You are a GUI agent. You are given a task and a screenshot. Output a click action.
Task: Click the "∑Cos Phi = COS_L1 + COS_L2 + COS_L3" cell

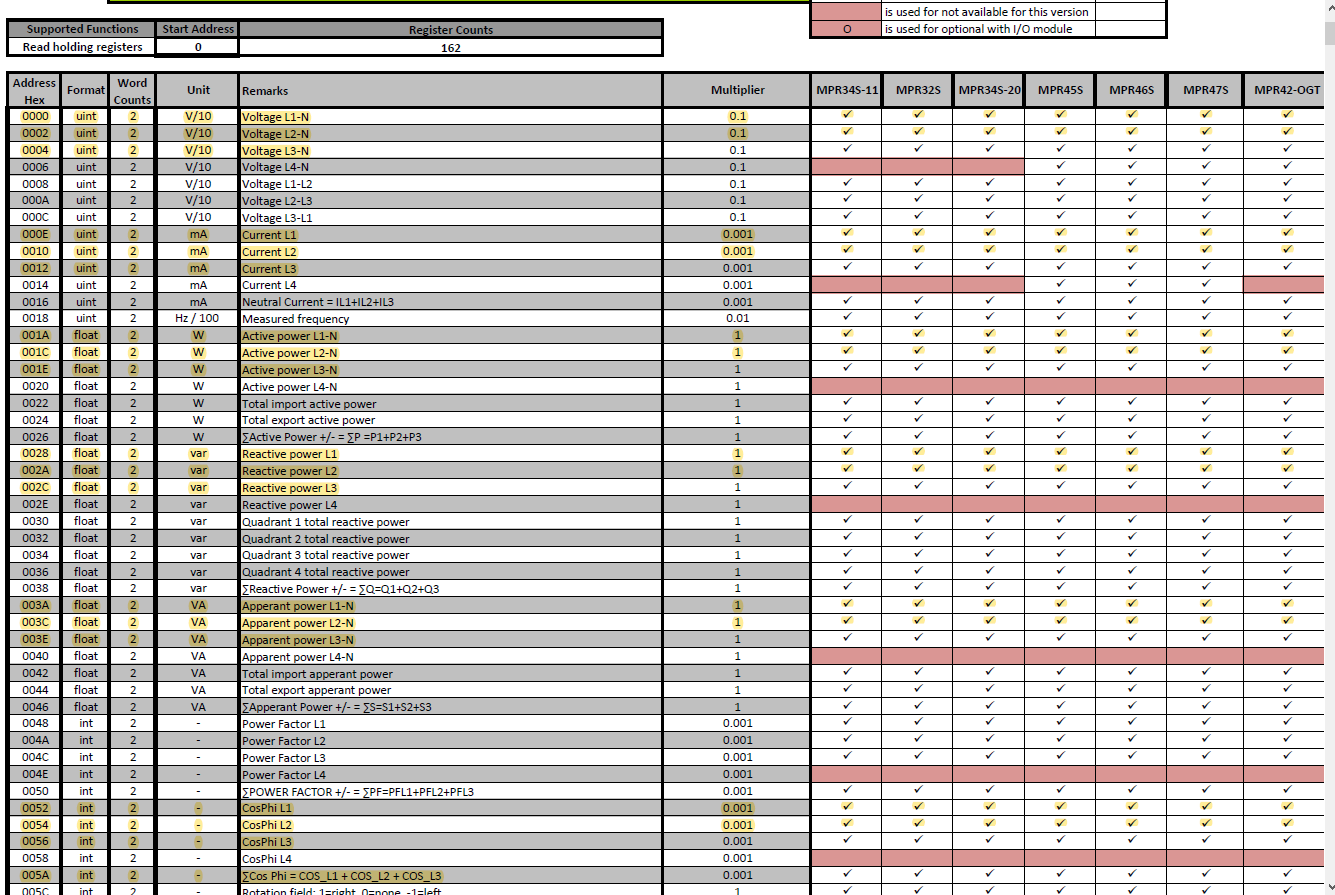coord(451,875)
